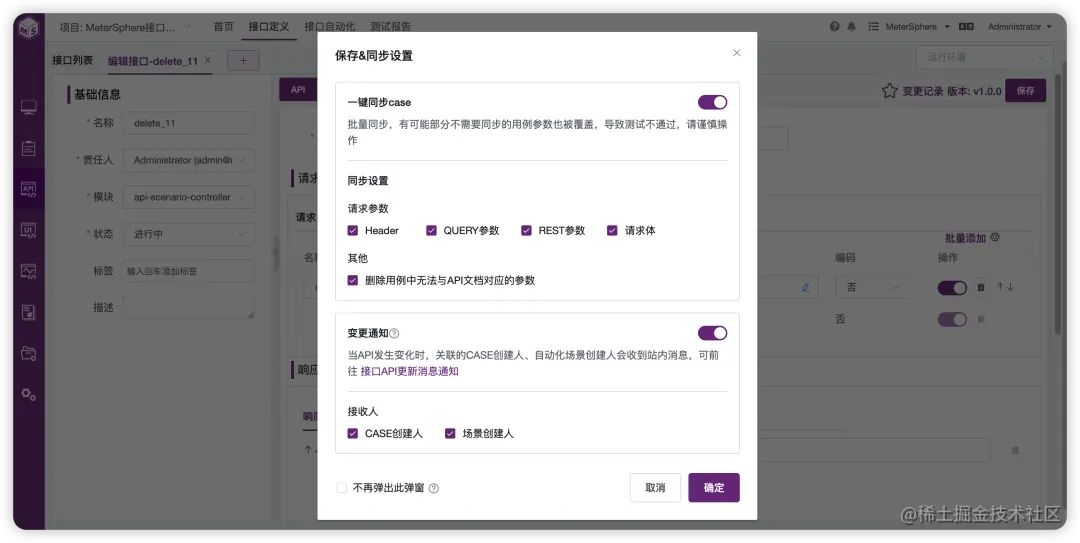Open the 模块 api-scenario-controller dropdown
The height and width of the screenshot is (543, 1080).
tap(189, 197)
